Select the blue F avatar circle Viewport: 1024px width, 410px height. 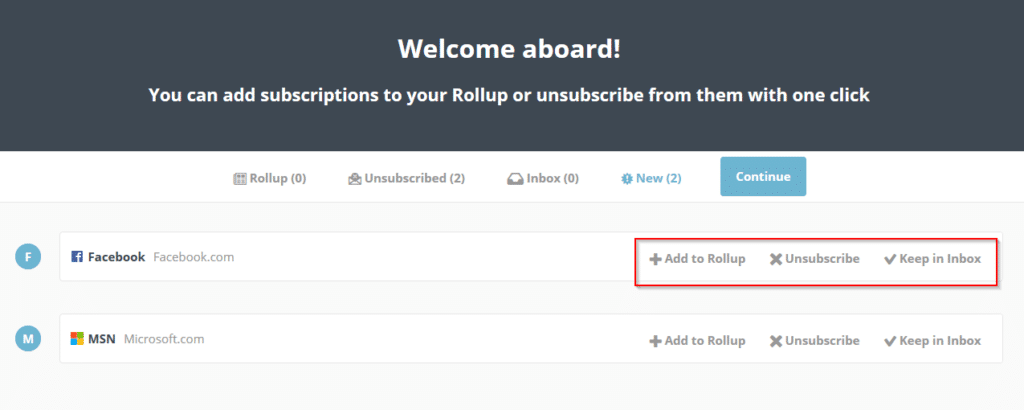[x=28, y=257]
